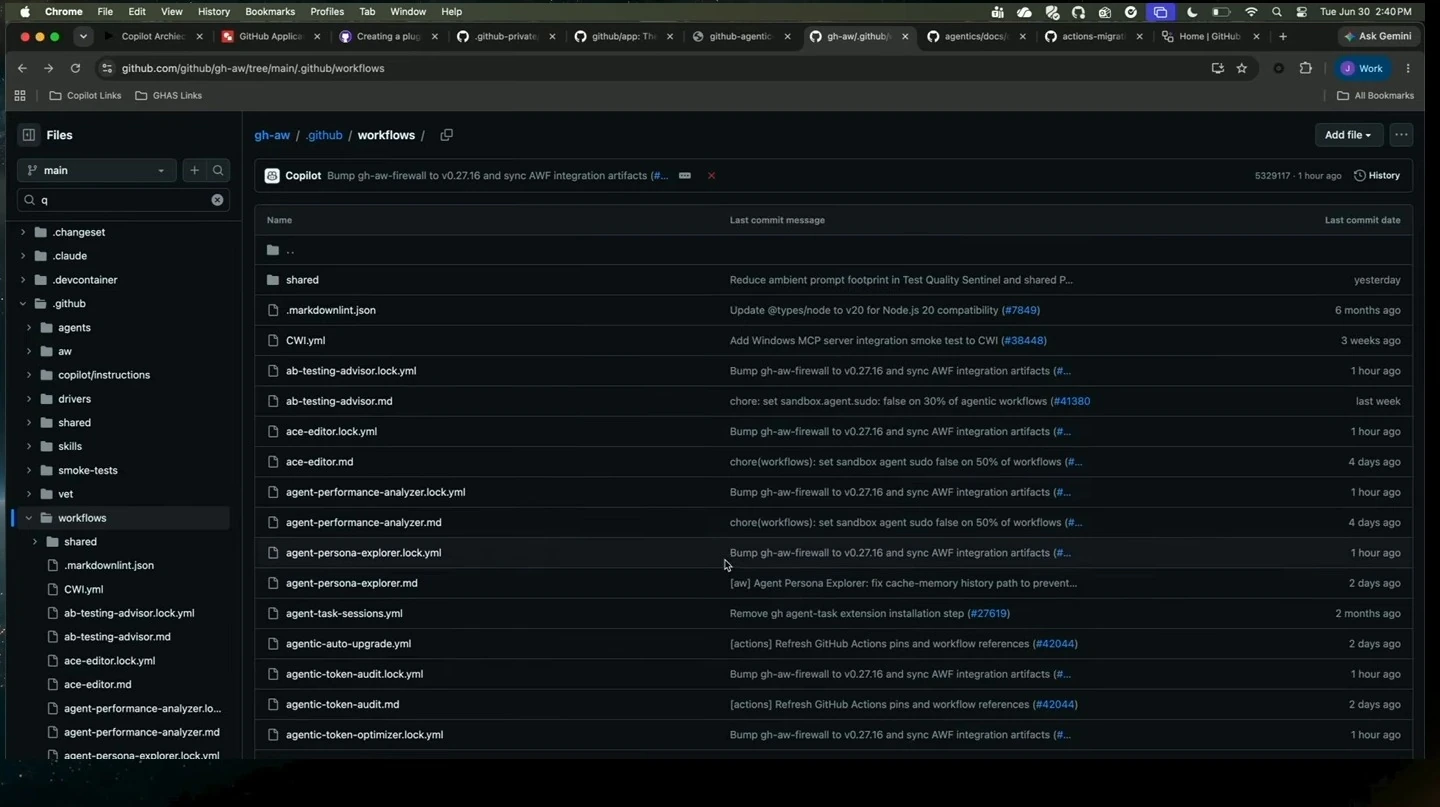Open the main branch selector dropdown

coord(97,170)
